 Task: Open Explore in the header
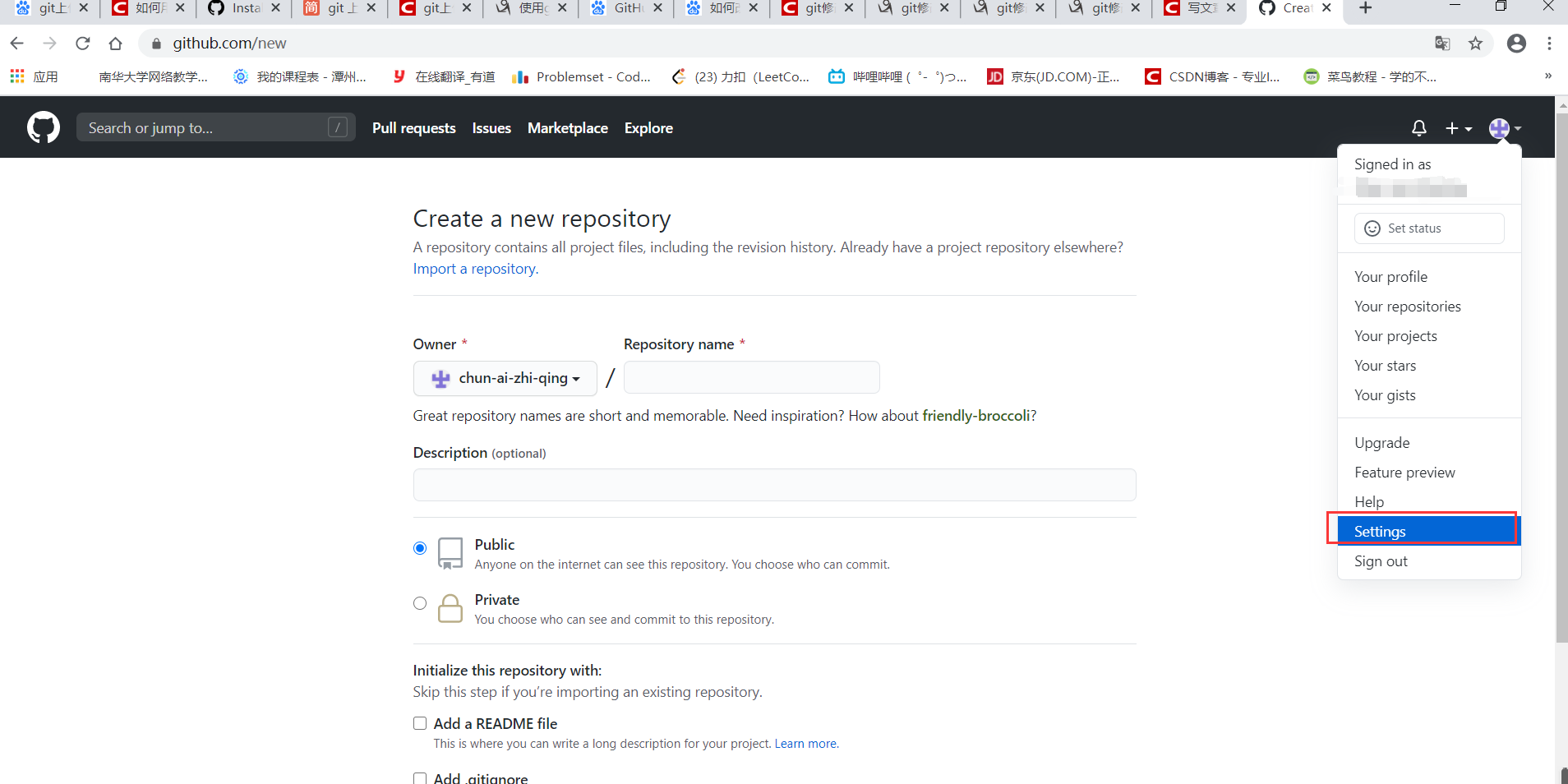(x=648, y=128)
